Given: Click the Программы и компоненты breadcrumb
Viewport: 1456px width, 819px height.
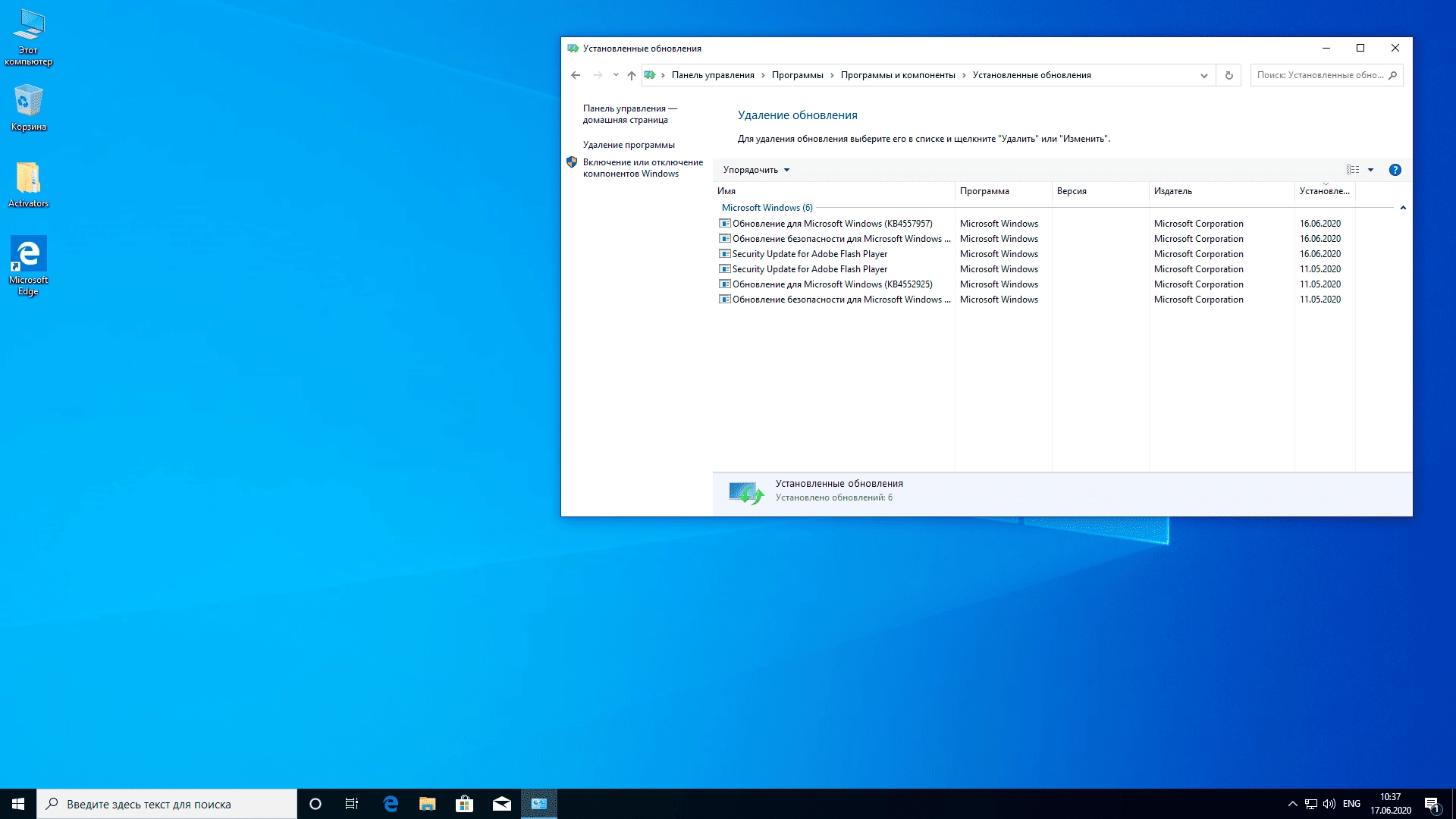Looking at the screenshot, I should 898,75.
